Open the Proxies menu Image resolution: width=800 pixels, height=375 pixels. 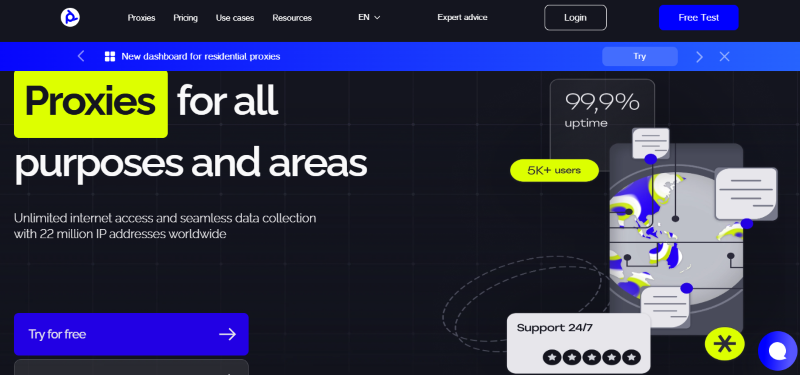click(x=141, y=18)
